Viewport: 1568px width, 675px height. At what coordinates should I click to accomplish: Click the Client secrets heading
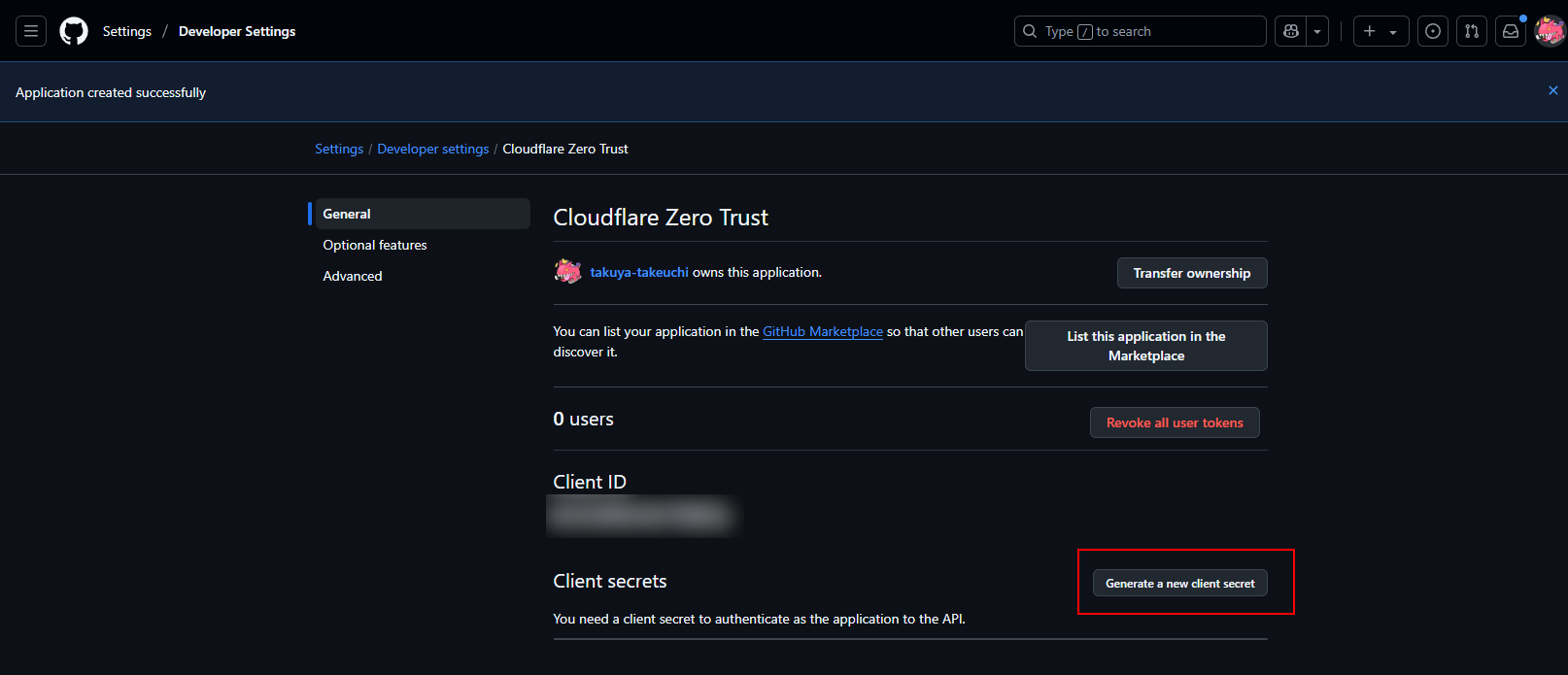coord(610,581)
